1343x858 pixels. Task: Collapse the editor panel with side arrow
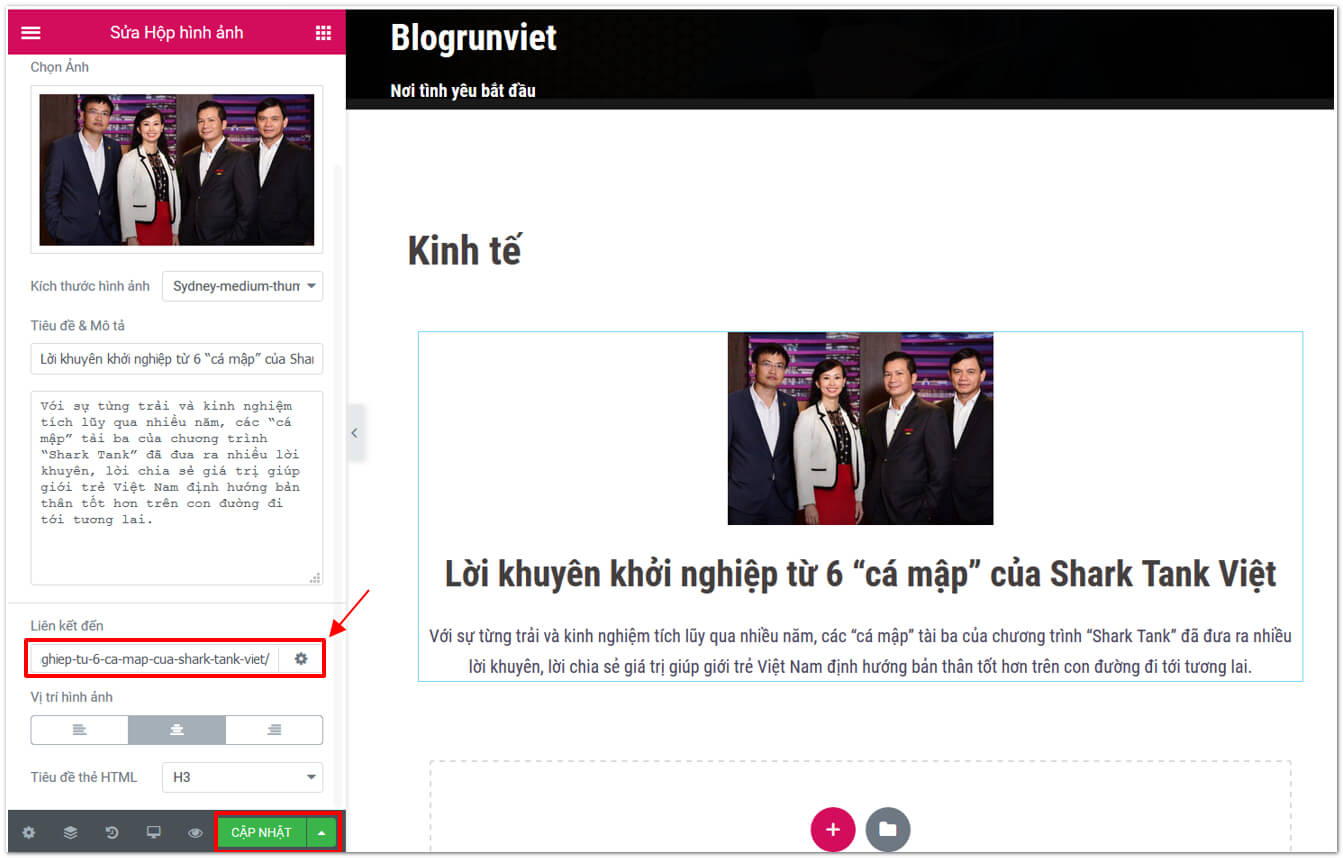coord(354,433)
